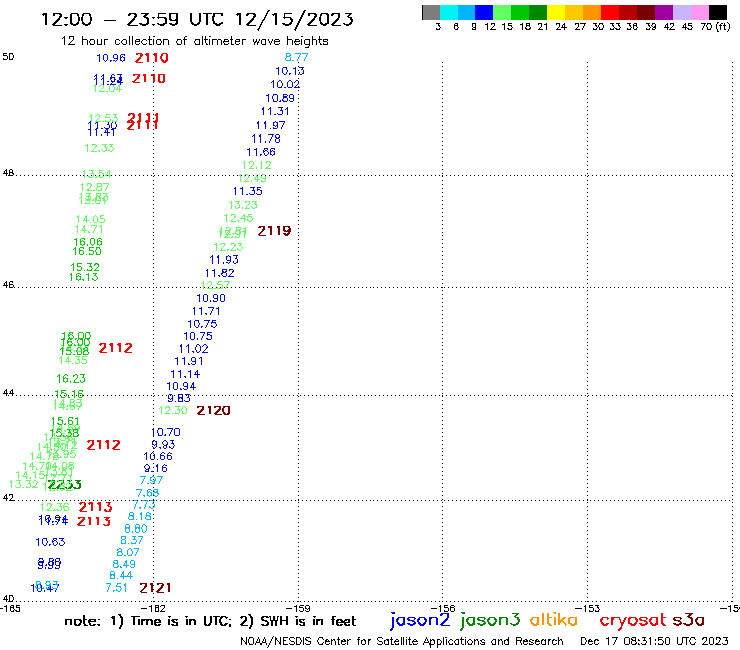Click the jason2 satellite legend label

click(420, 620)
